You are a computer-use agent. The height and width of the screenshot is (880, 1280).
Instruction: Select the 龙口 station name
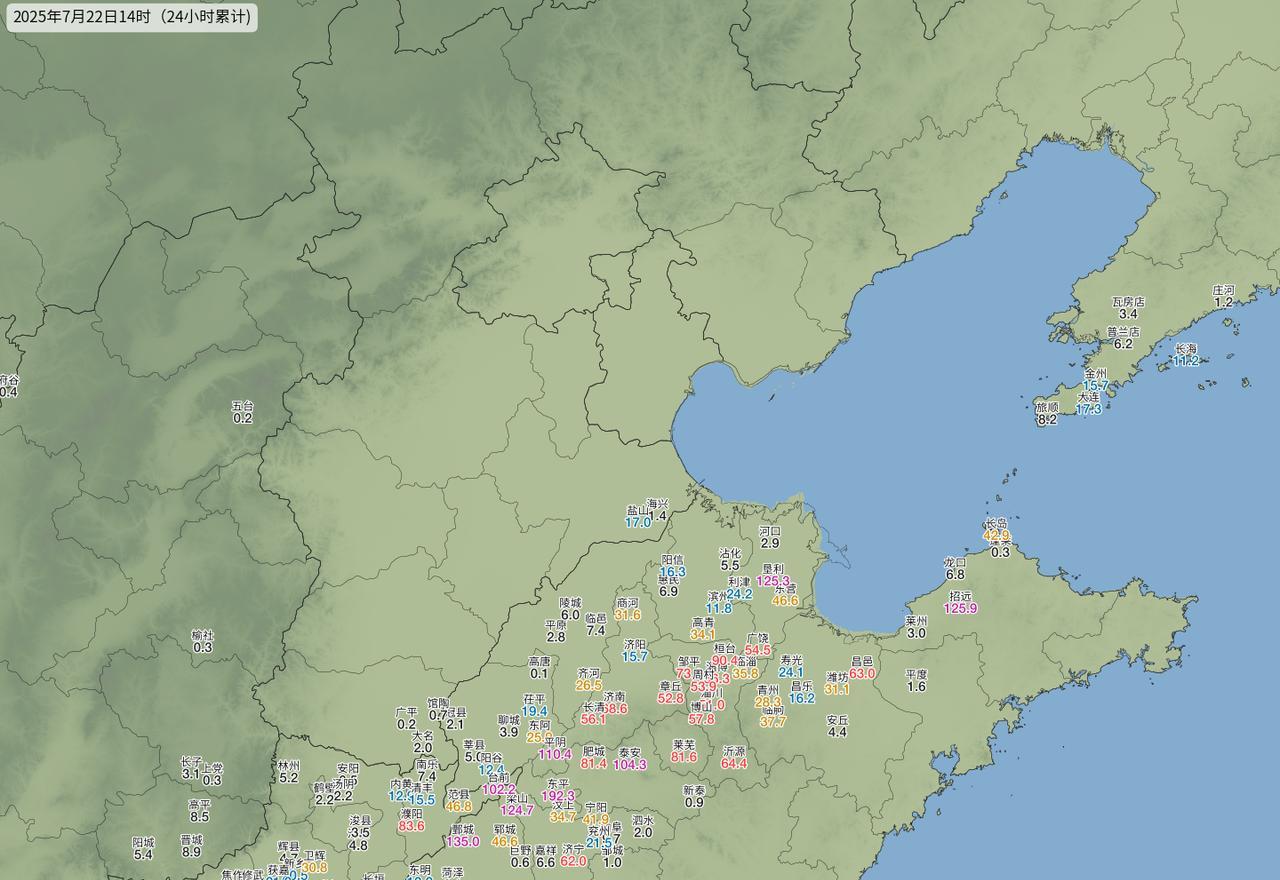[x=955, y=562]
